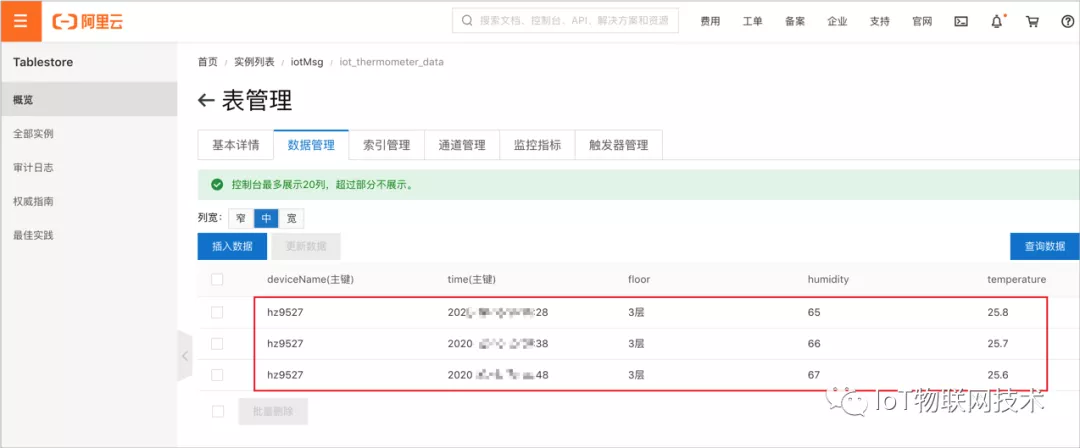Tick the select-all checkbox in table header
This screenshot has width=1080, height=448.
pos(217,279)
